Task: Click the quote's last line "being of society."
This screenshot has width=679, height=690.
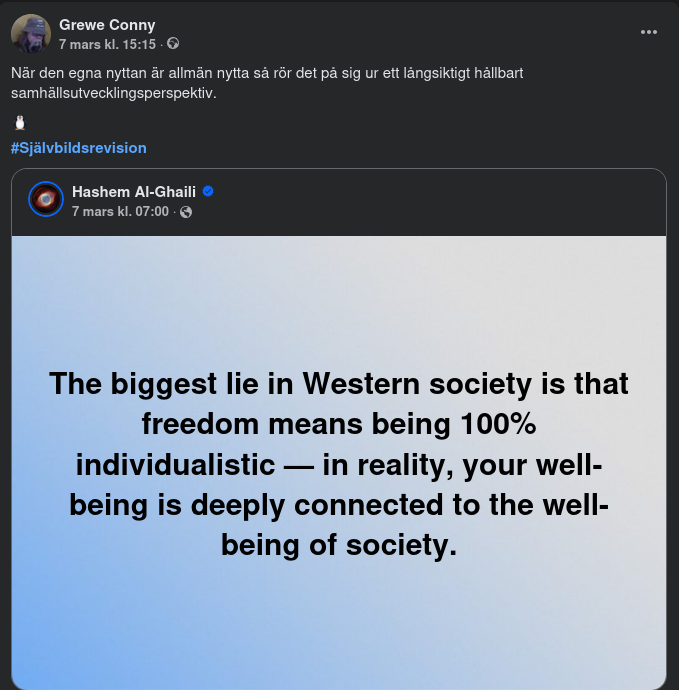Action: pos(339,545)
